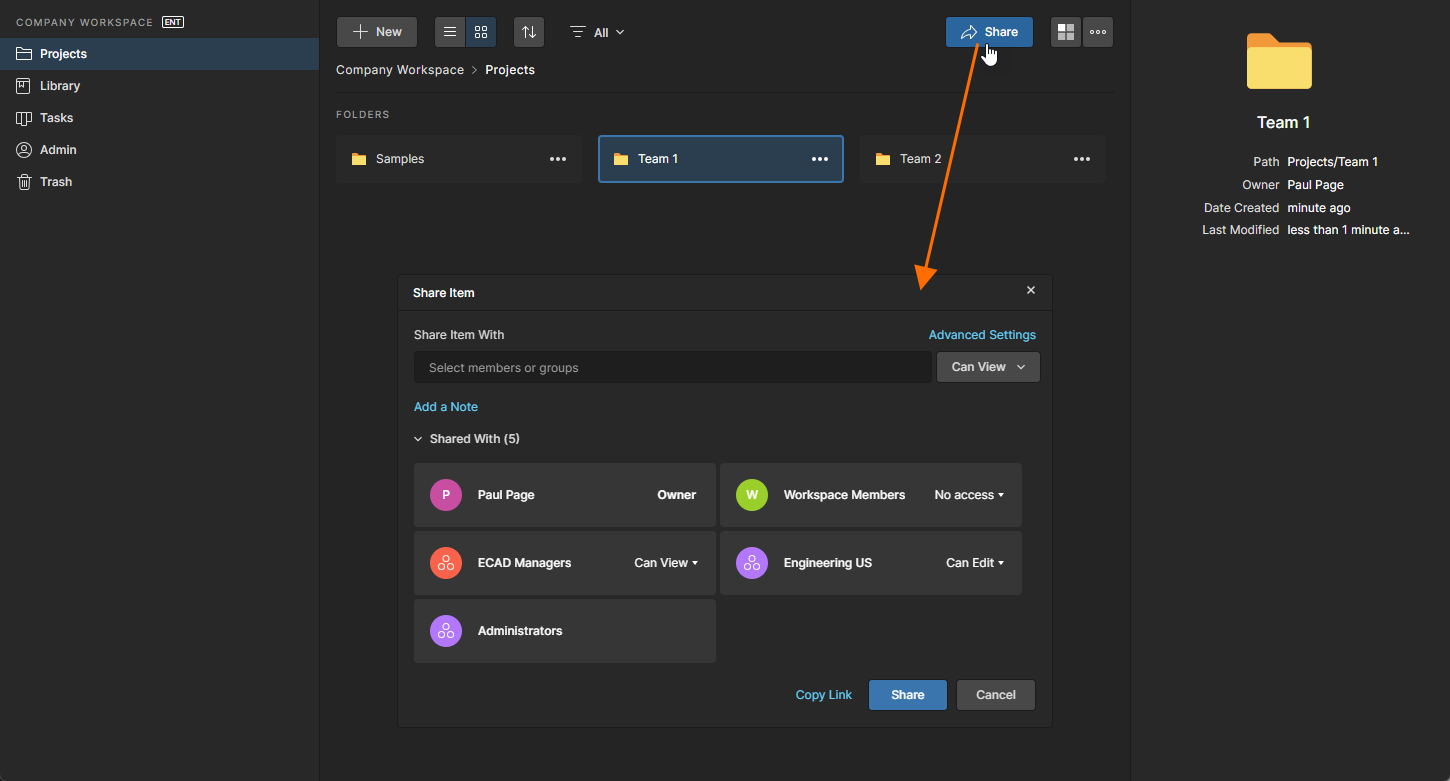Open Samples folder three-dot menu
The width and height of the screenshot is (1450, 781).
coord(558,159)
